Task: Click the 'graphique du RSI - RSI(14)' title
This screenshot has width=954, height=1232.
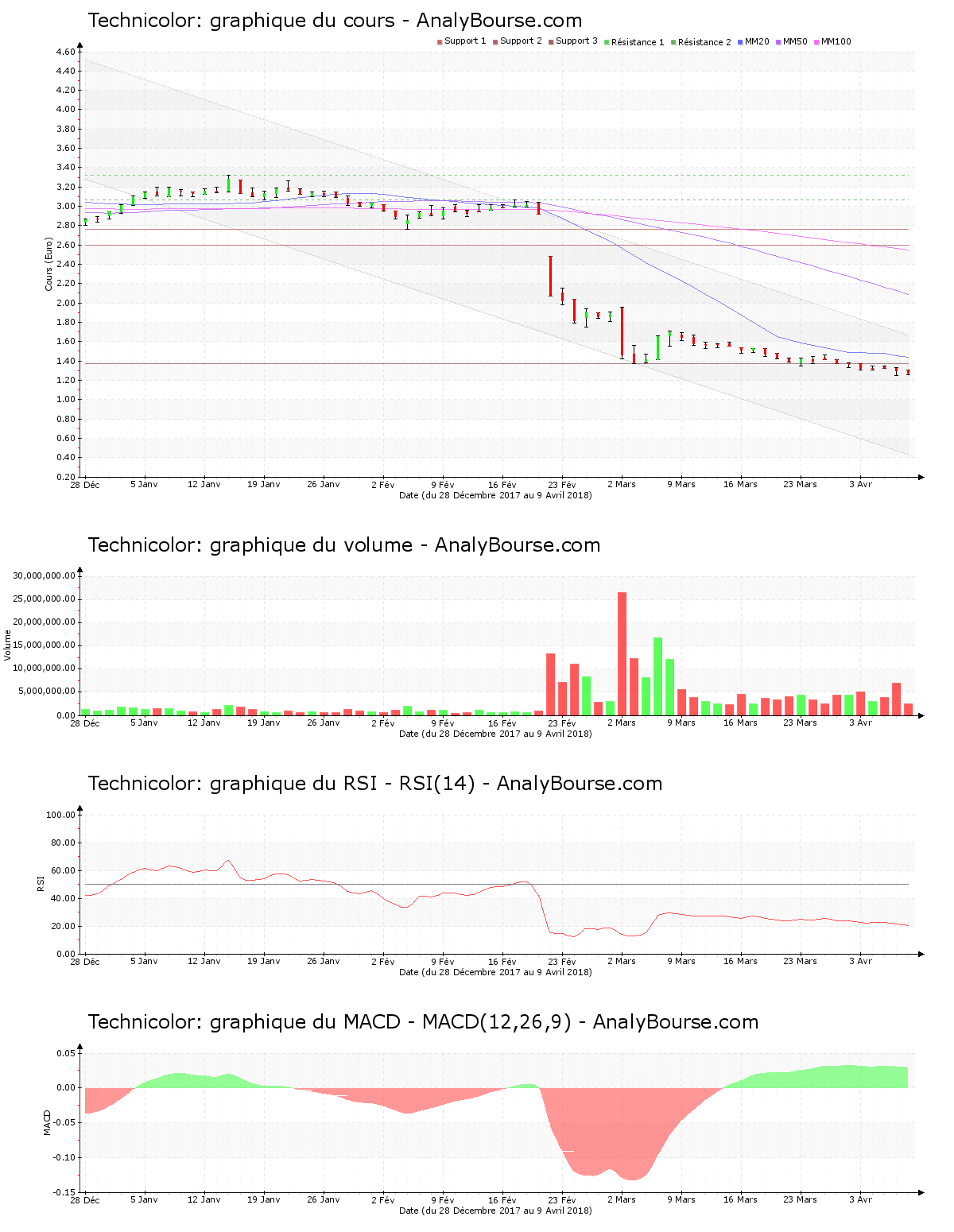Action: (x=374, y=784)
